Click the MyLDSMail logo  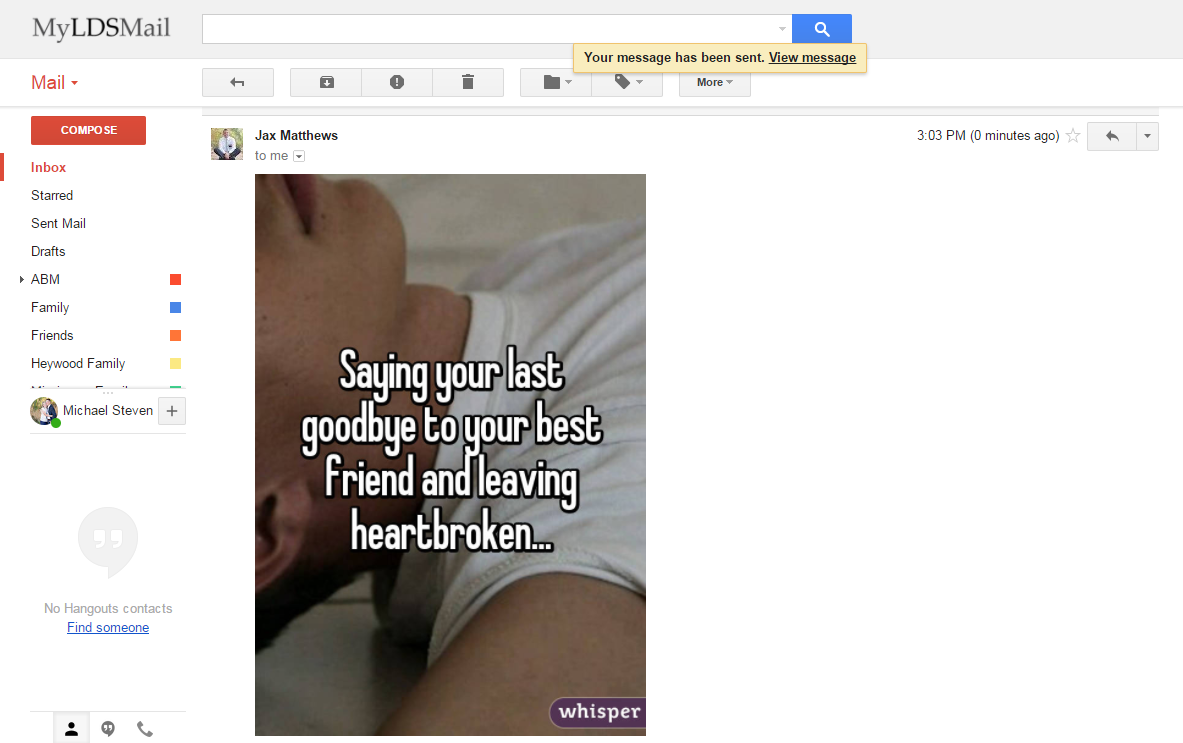[x=101, y=28]
